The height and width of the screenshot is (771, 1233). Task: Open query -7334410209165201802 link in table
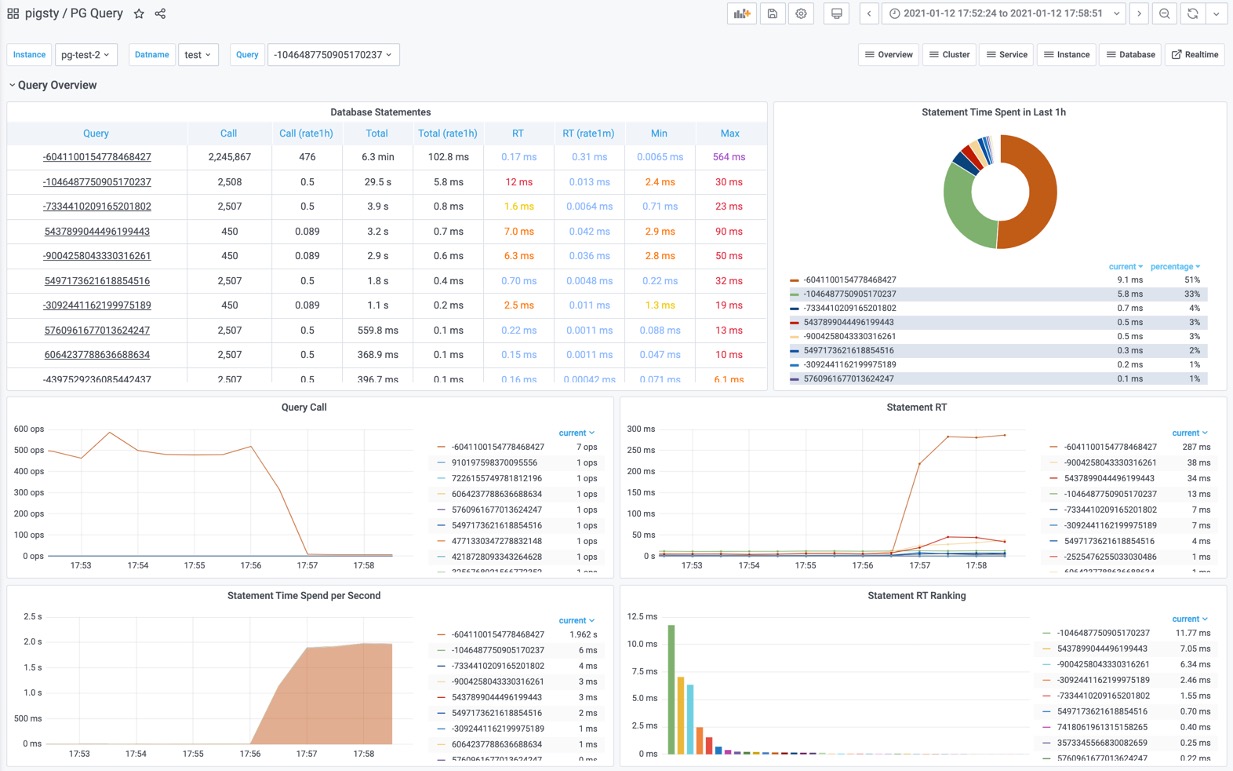pyautogui.click(x=97, y=207)
